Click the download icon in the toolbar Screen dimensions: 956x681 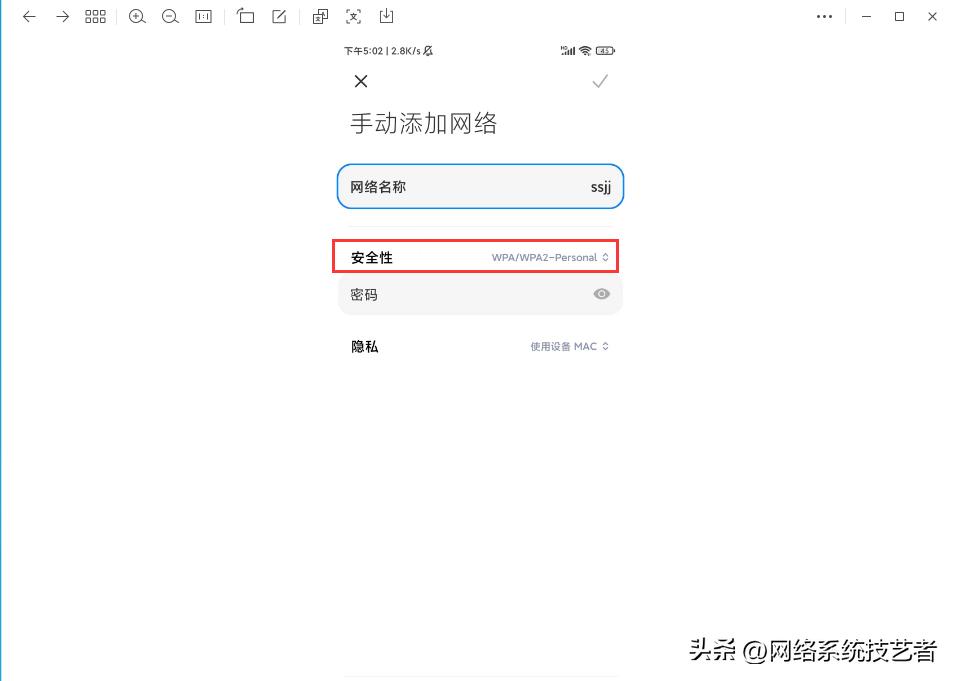(386, 16)
